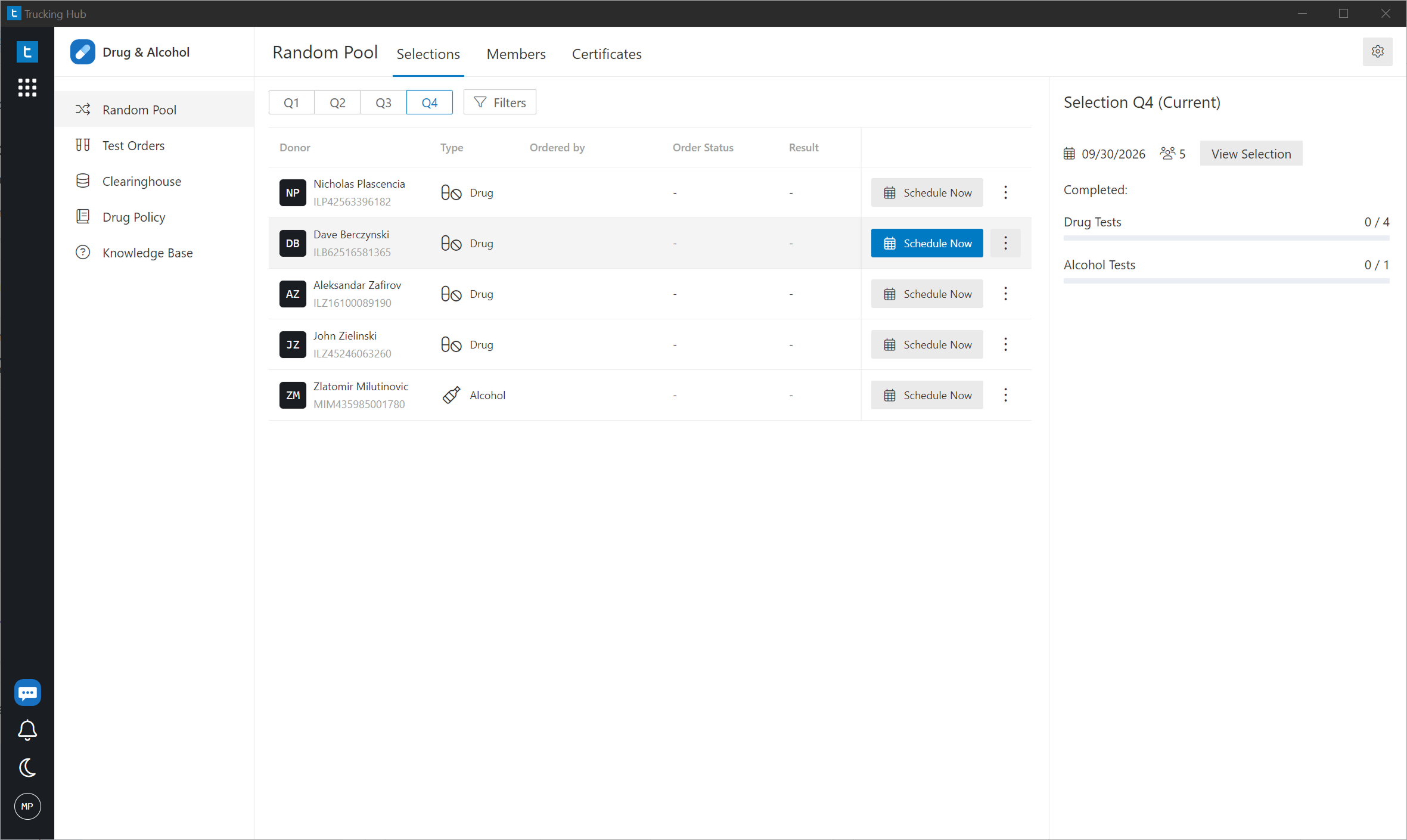1407x840 pixels.
Task: Open notifications bell icon
Action: click(x=27, y=730)
